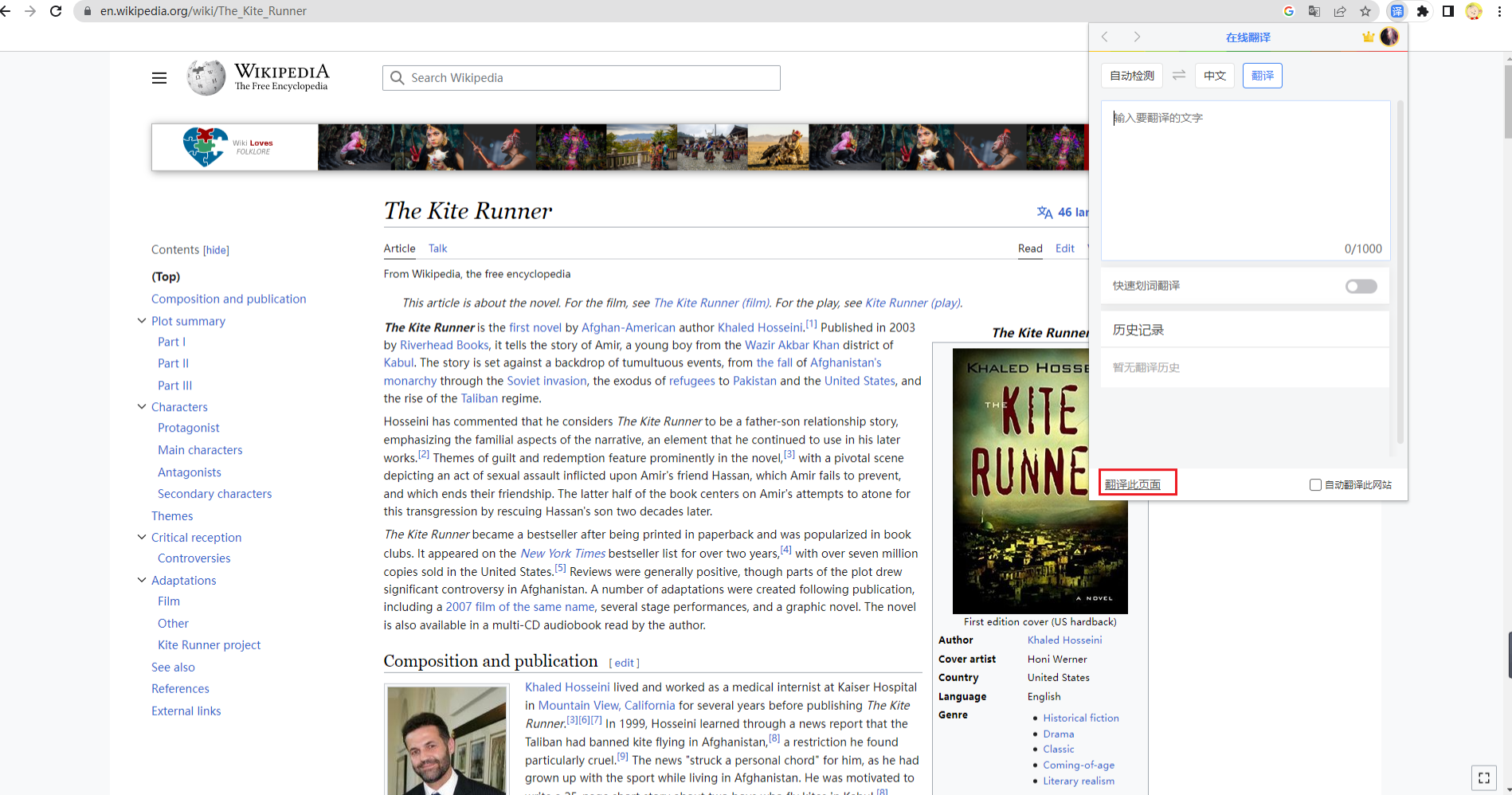Open the 中文 target language selector

tap(1215, 76)
